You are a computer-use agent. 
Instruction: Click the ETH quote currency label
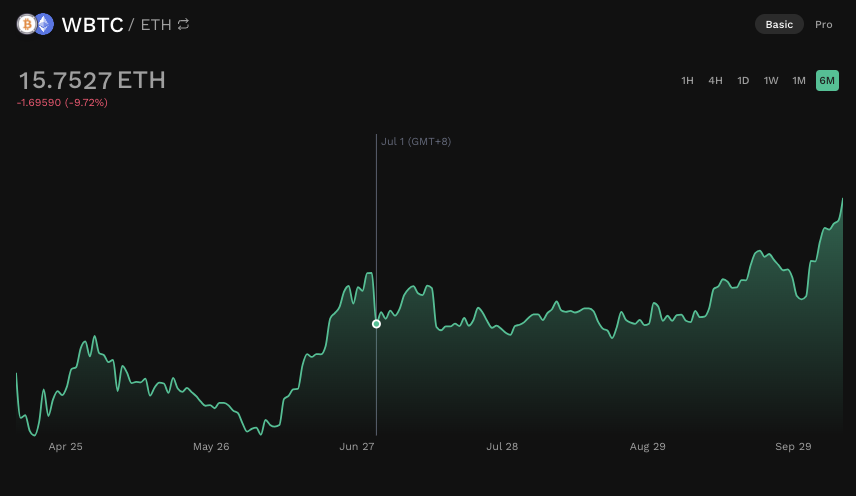click(x=156, y=25)
